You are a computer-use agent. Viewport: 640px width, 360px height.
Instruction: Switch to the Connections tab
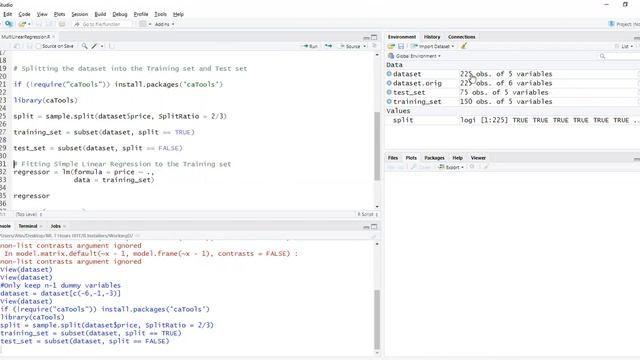(x=462, y=37)
